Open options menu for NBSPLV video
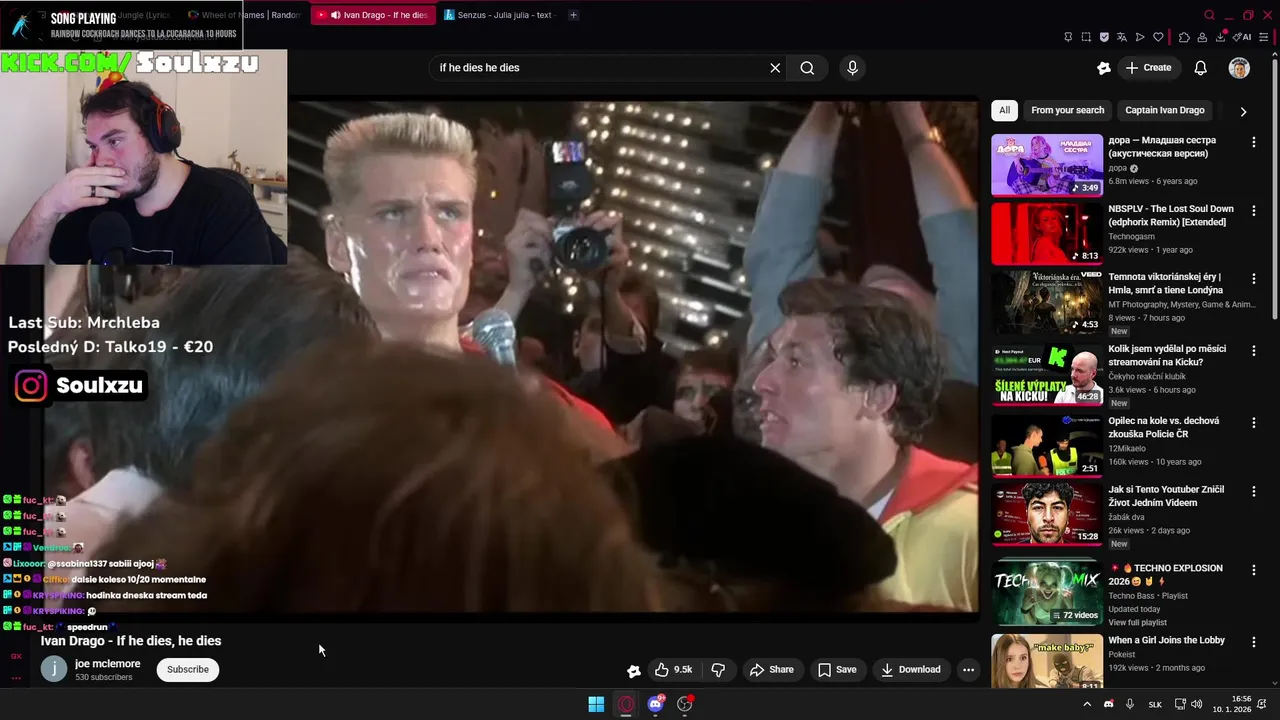Image resolution: width=1280 pixels, height=720 pixels. [x=1253, y=210]
